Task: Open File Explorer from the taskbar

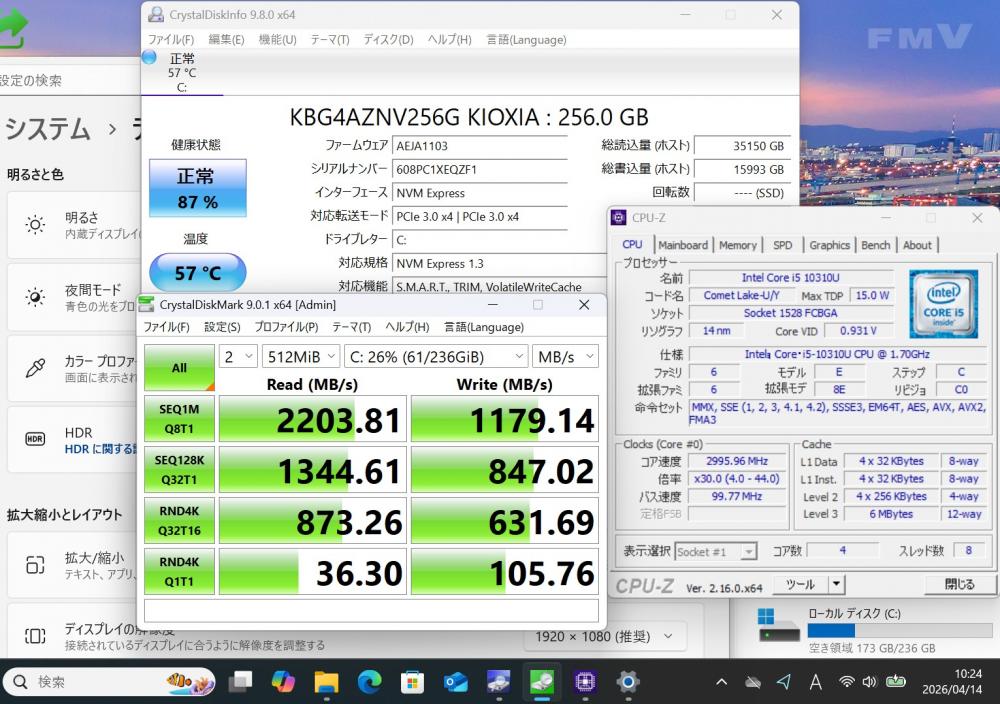Action: click(x=326, y=682)
